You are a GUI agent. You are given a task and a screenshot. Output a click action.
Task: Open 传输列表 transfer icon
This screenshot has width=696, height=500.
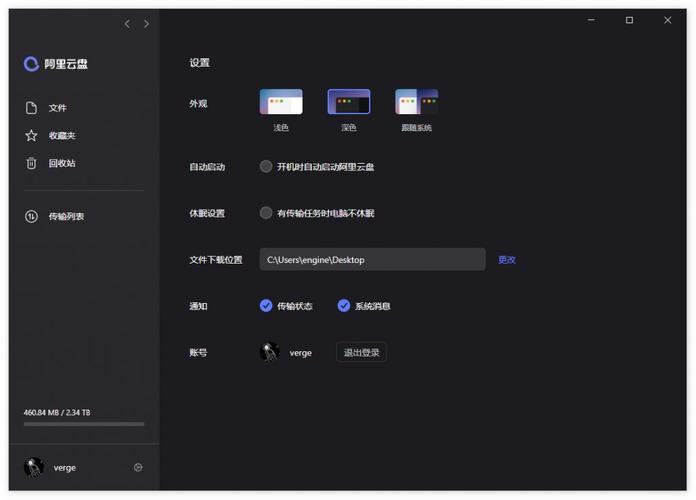(x=31, y=216)
